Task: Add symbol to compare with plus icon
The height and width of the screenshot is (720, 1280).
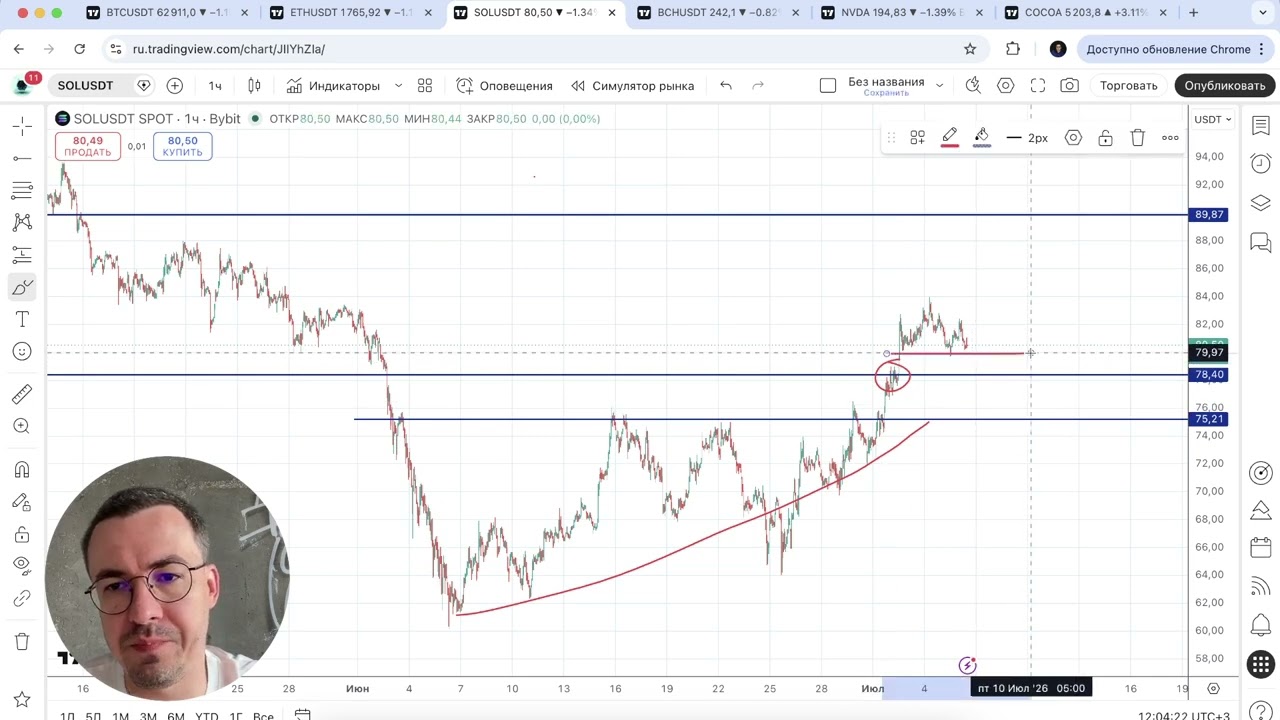Action: (175, 85)
